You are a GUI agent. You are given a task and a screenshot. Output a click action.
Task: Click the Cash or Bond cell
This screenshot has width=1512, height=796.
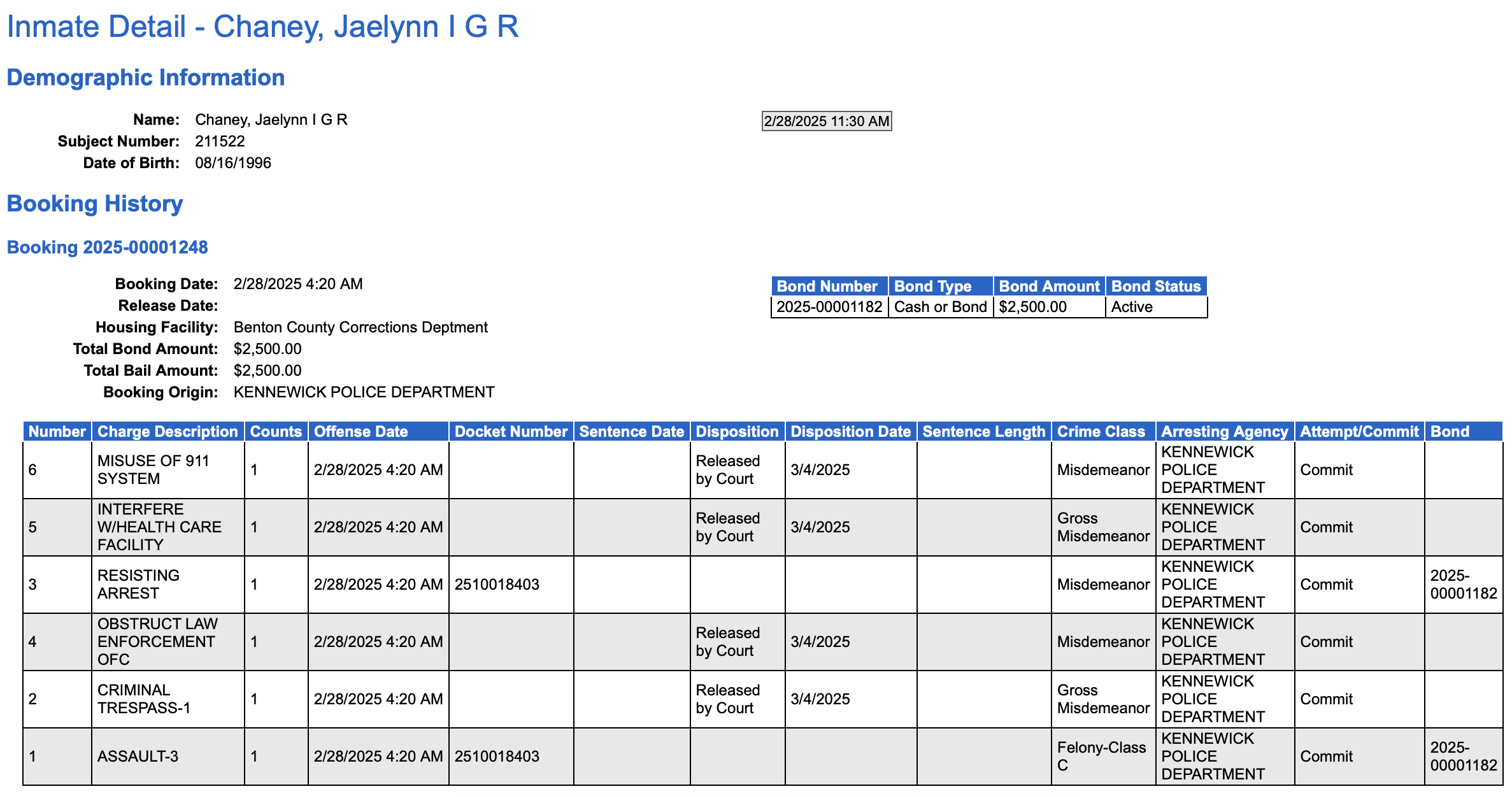click(x=941, y=307)
